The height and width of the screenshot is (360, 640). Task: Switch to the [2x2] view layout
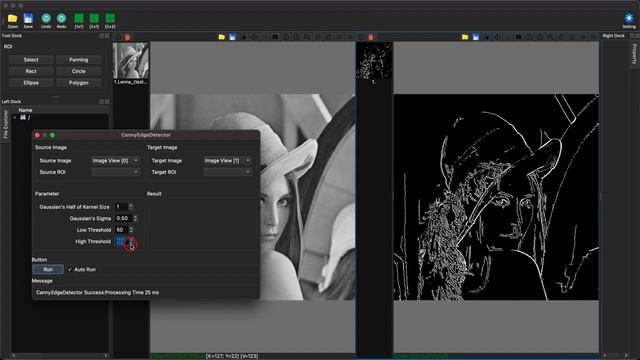tap(110, 18)
